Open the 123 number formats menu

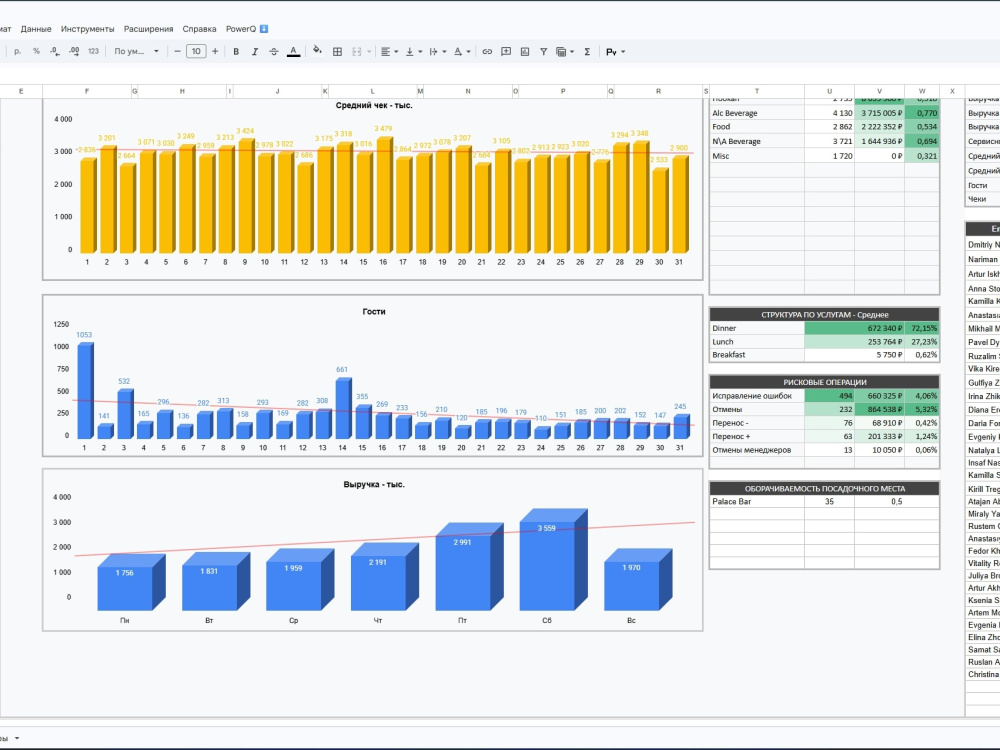coord(93,52)
